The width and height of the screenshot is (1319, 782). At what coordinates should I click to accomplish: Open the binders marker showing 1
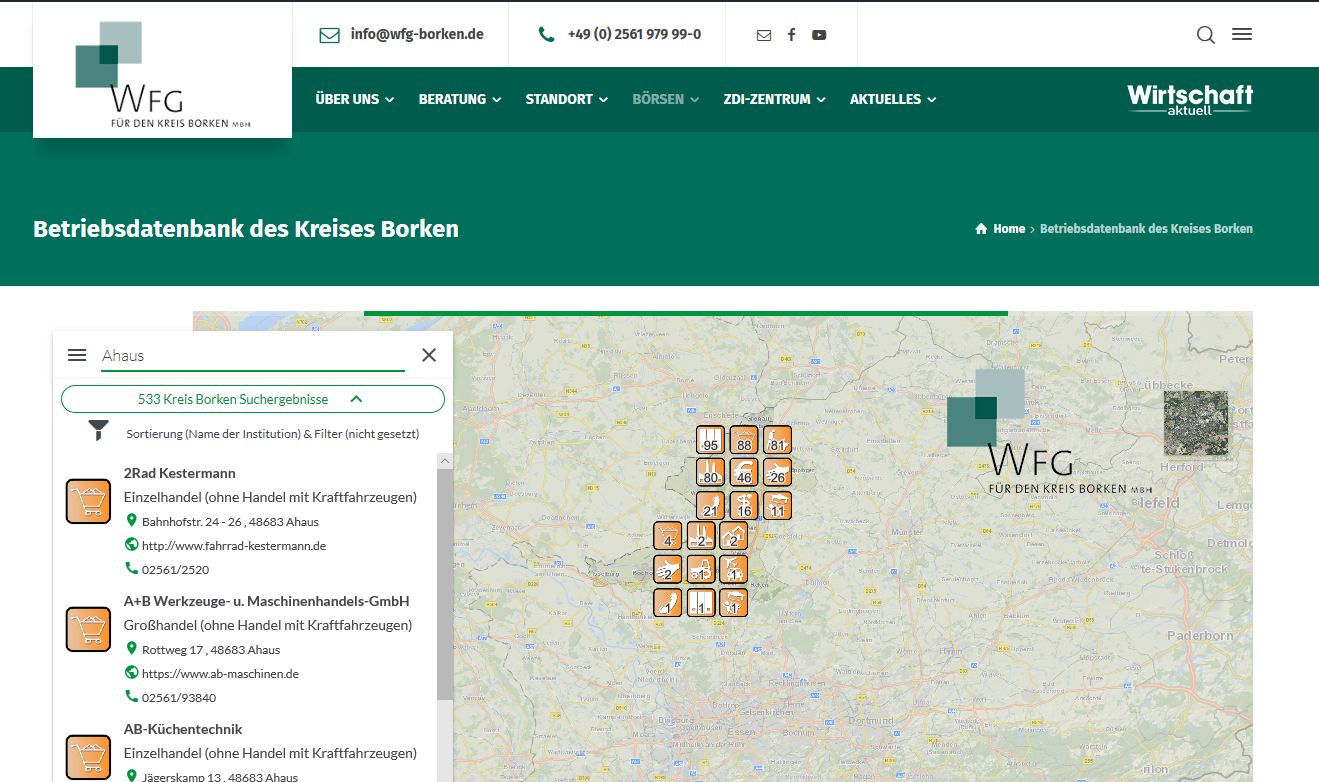click(x=701, y=602)
